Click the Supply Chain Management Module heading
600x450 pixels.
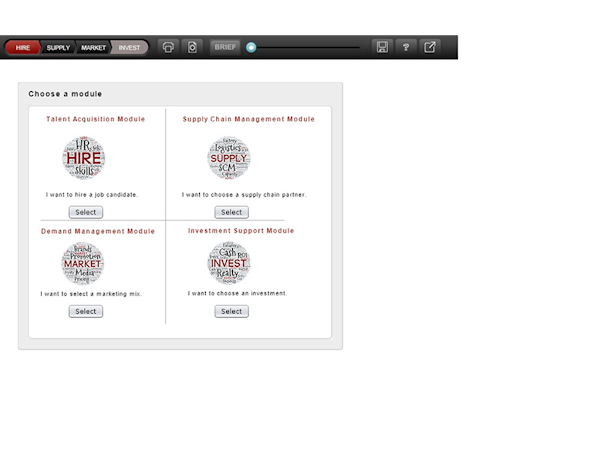pos(249,119)
